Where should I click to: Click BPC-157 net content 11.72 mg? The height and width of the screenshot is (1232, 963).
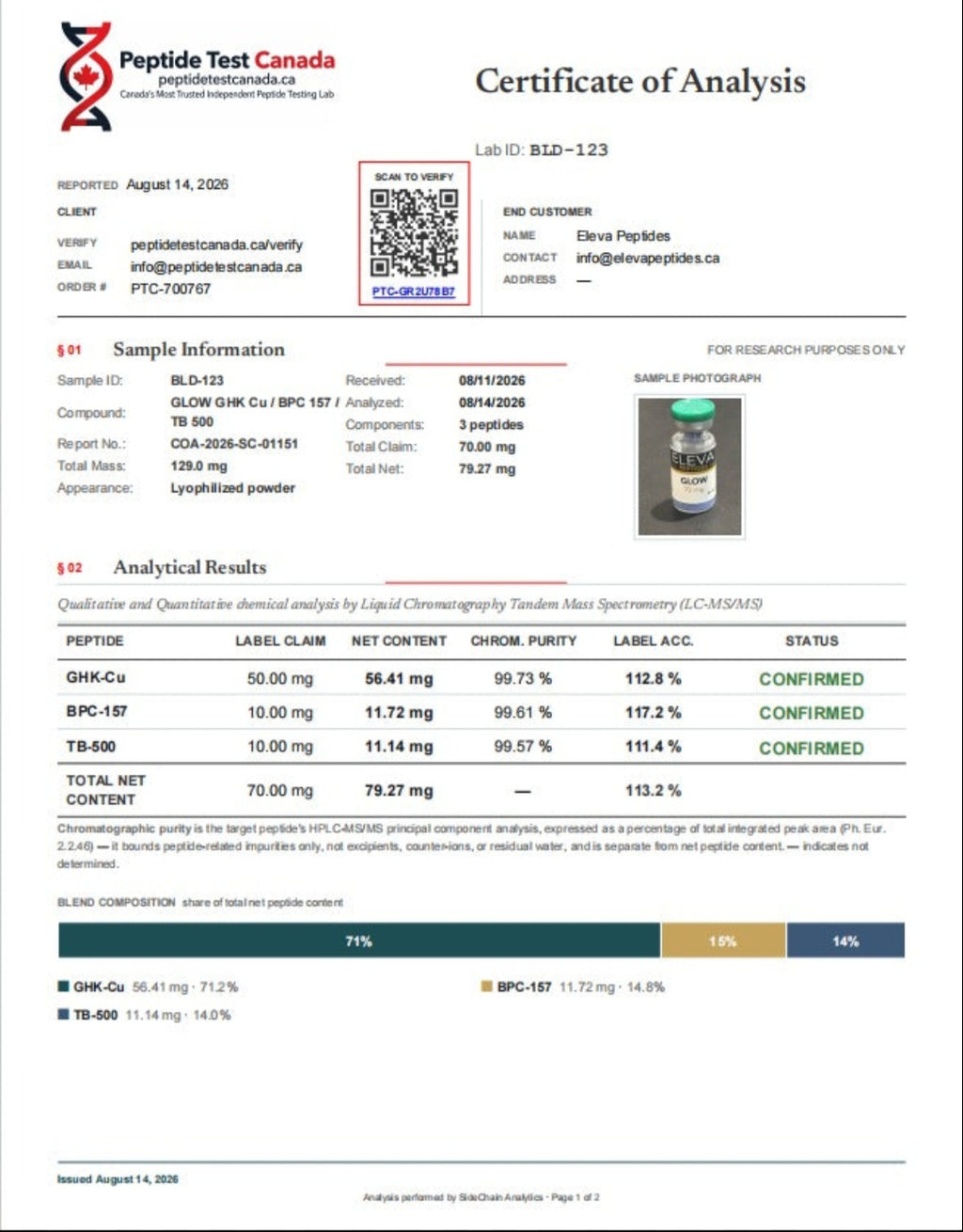click(399, 713)
